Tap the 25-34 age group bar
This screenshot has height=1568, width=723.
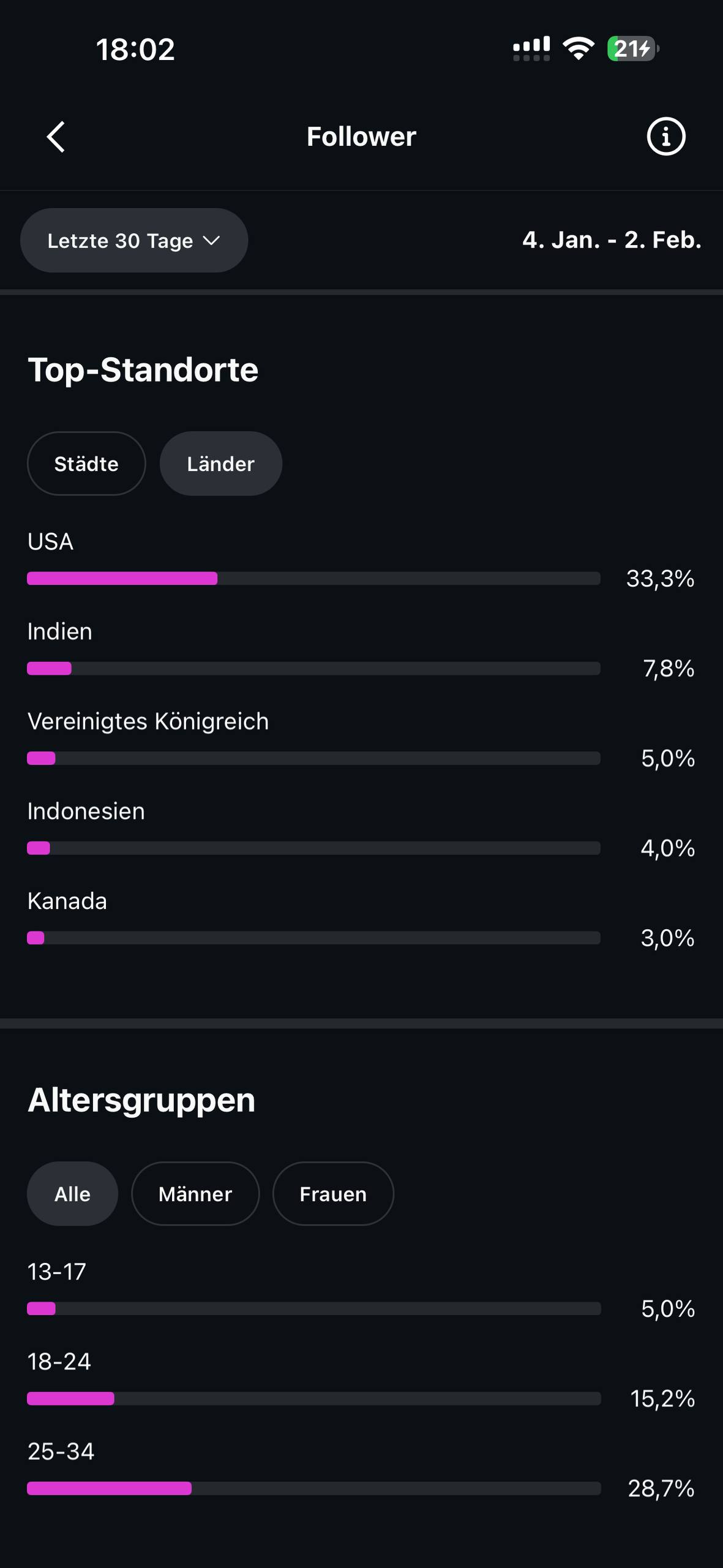tap(313, 1488)
